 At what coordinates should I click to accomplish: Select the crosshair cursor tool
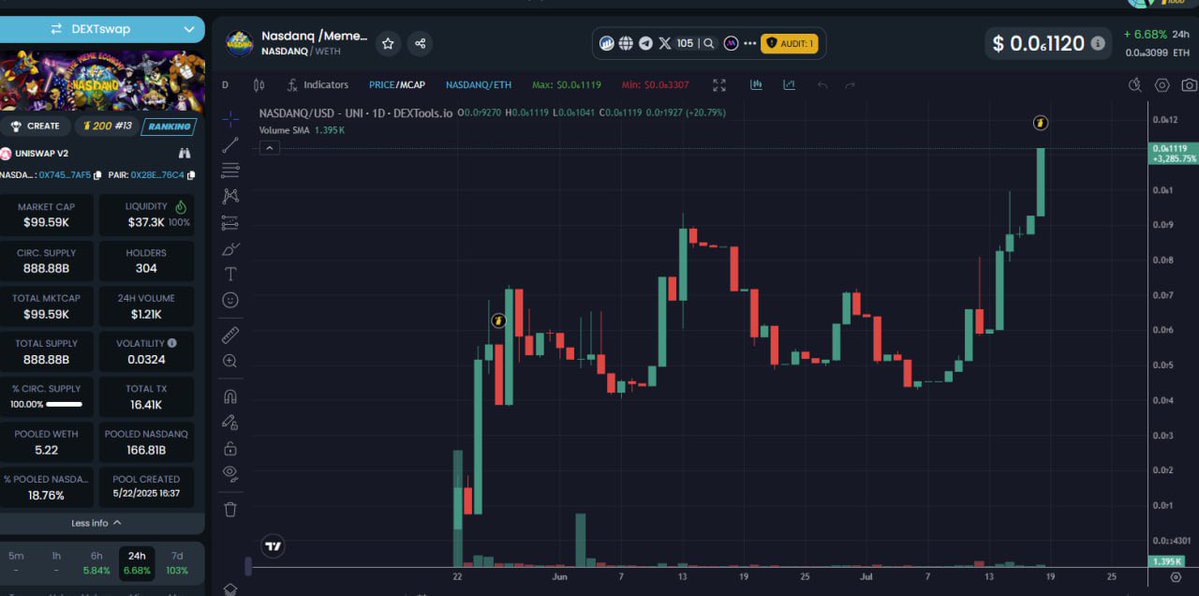[230, 119]
